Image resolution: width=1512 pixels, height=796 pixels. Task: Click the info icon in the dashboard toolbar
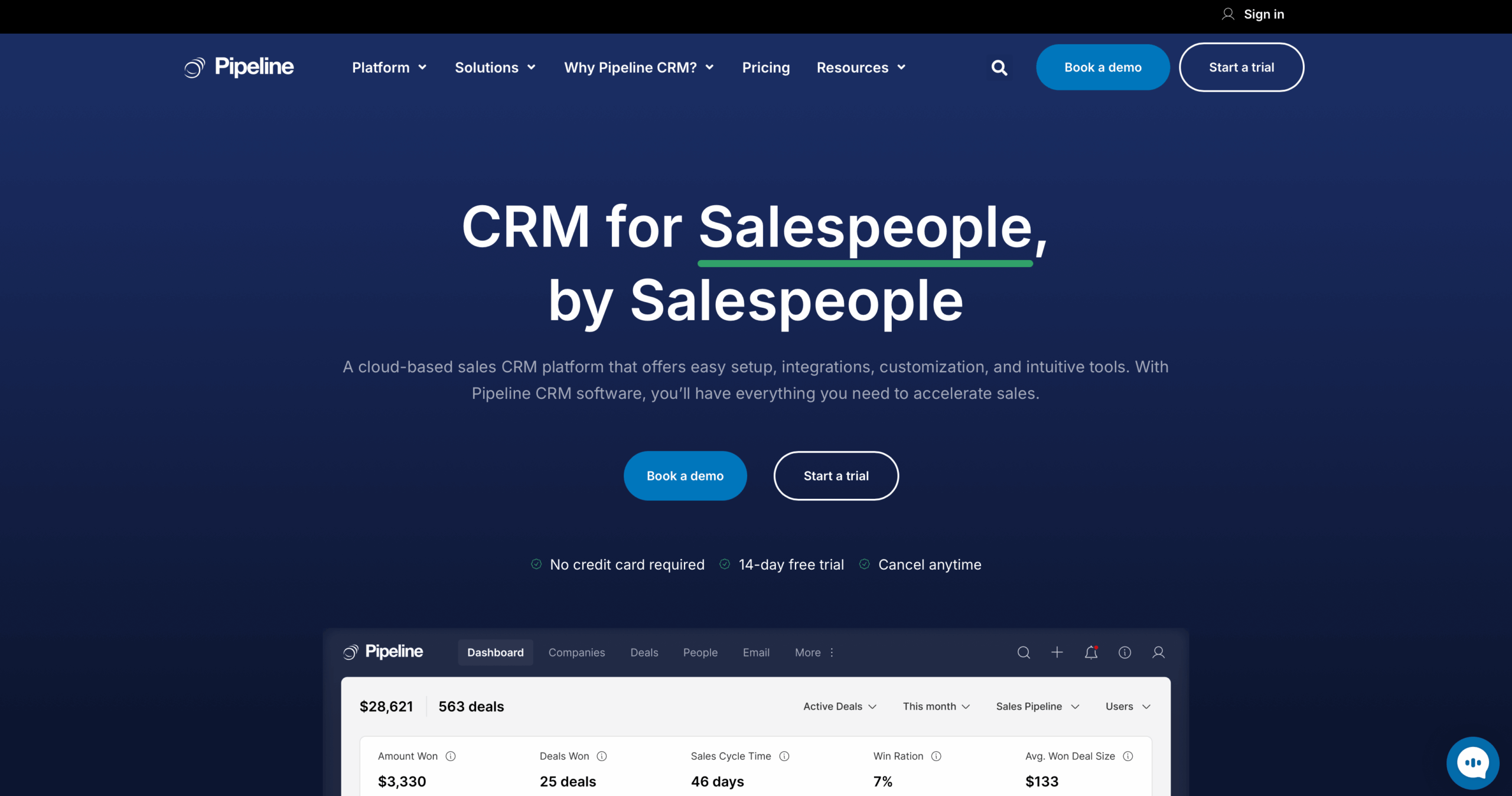(1125, 652)
